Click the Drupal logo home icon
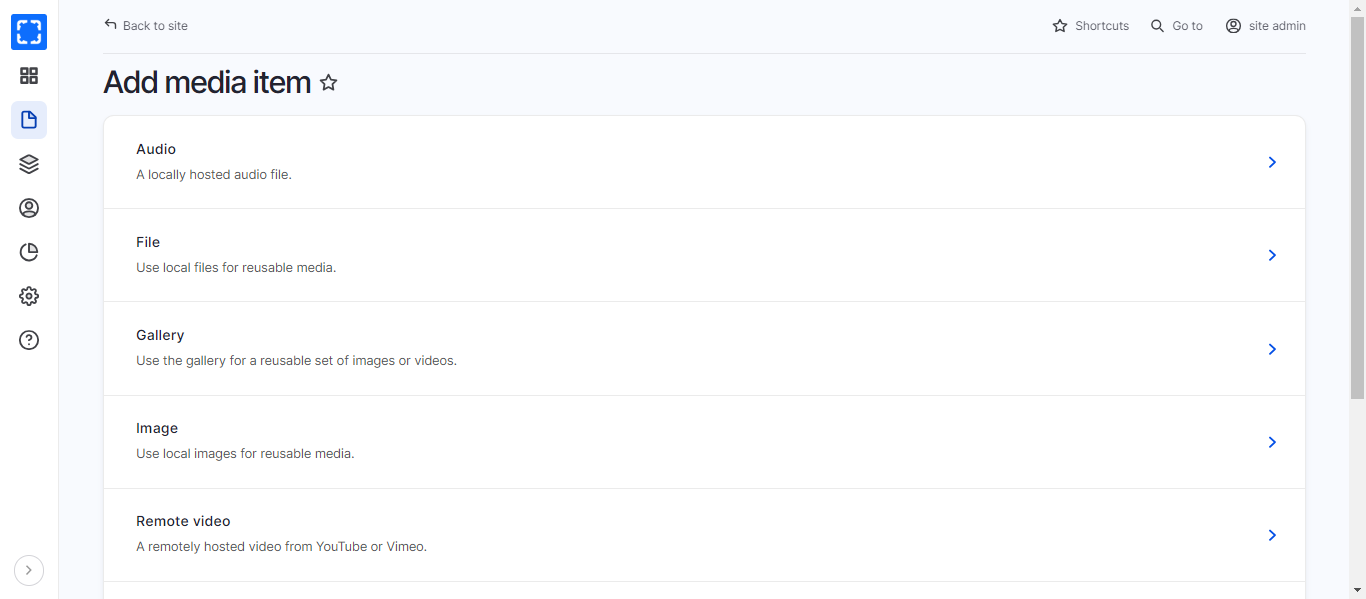This screenshot has width=1366, height=599. [x=29, y=32]
